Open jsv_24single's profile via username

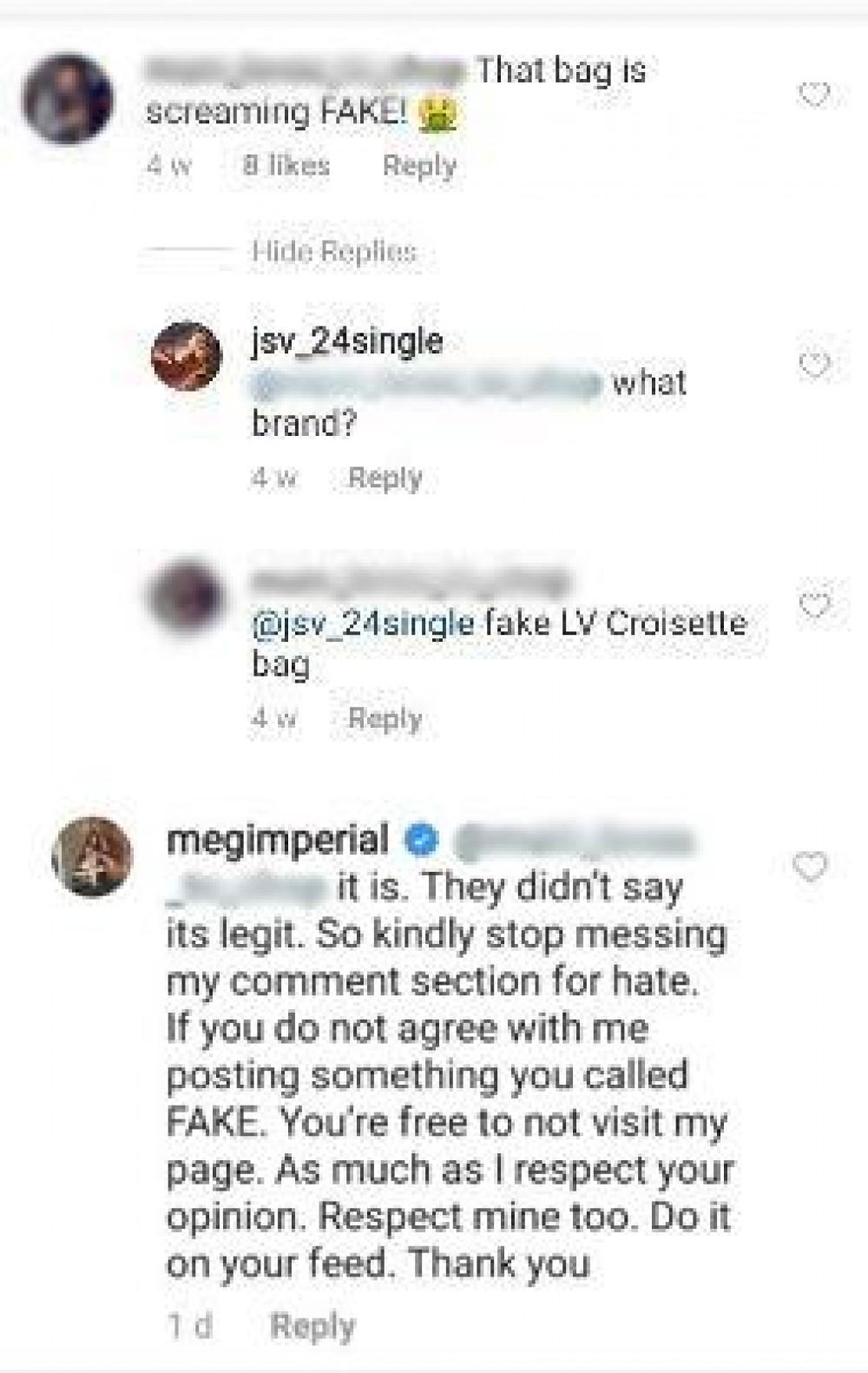[x=347, y=341]
